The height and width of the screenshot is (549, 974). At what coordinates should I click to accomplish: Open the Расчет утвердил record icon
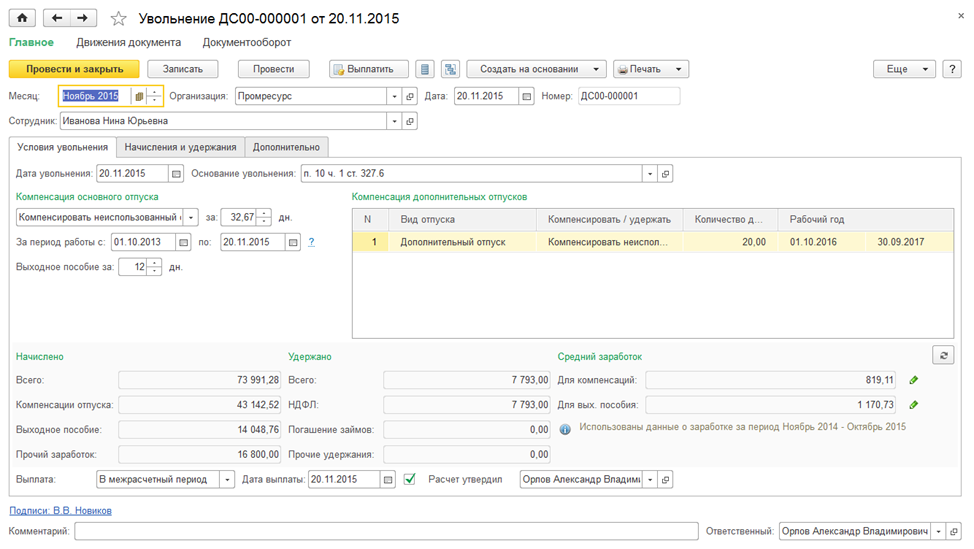pyautogui.click(x=665, y=479)
